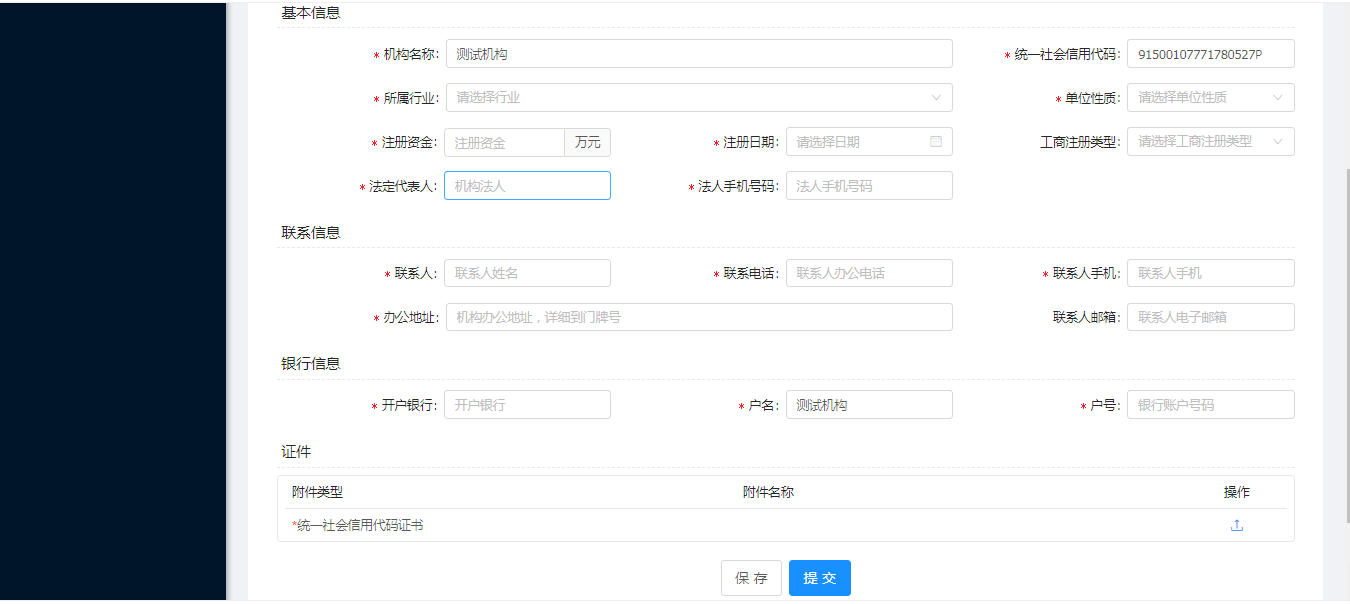1350x604 pixels.
Task: Click the 提交 button
Action: pos(819,577)
